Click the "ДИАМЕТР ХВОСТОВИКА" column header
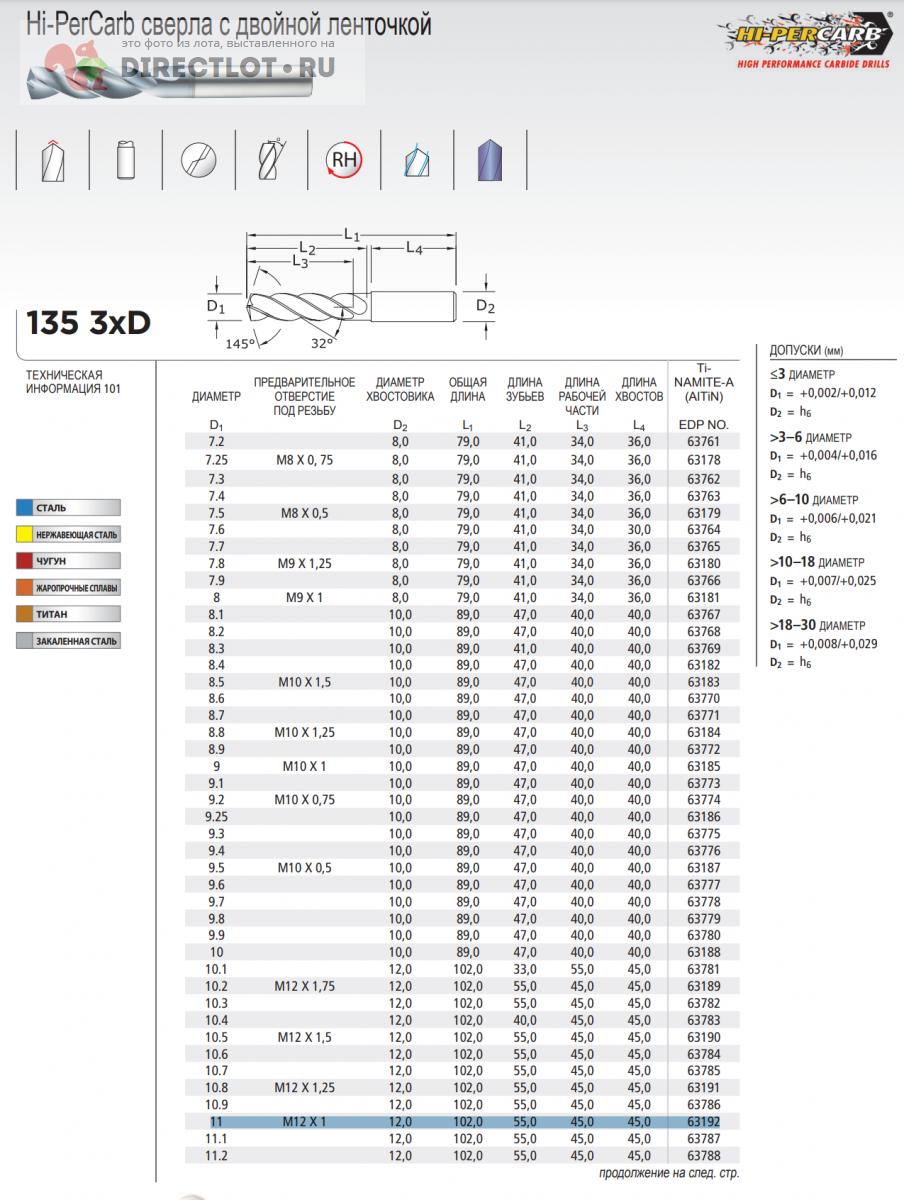Image resolution: width=904 pixels, height=1200 pixels. [400, 390]
